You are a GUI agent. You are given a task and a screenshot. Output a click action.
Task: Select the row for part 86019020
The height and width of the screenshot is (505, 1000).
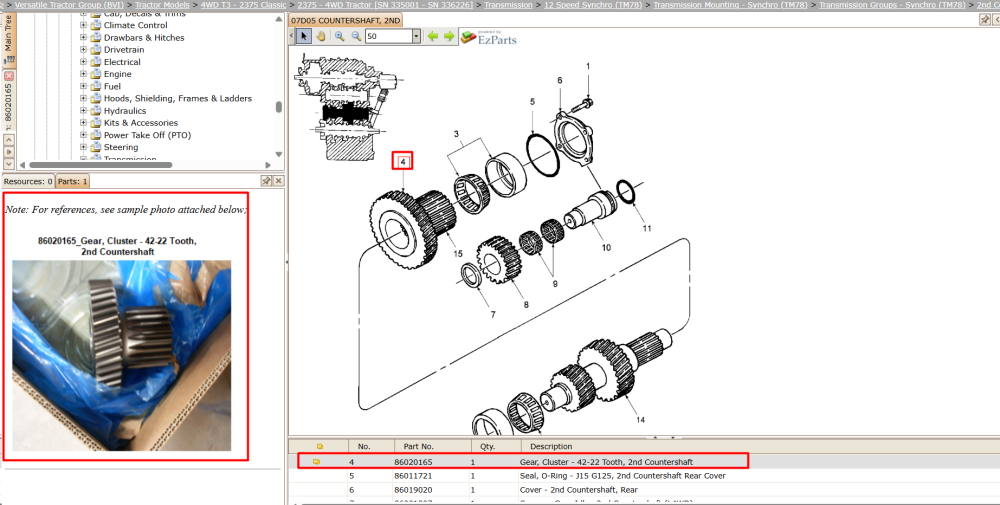643,490
